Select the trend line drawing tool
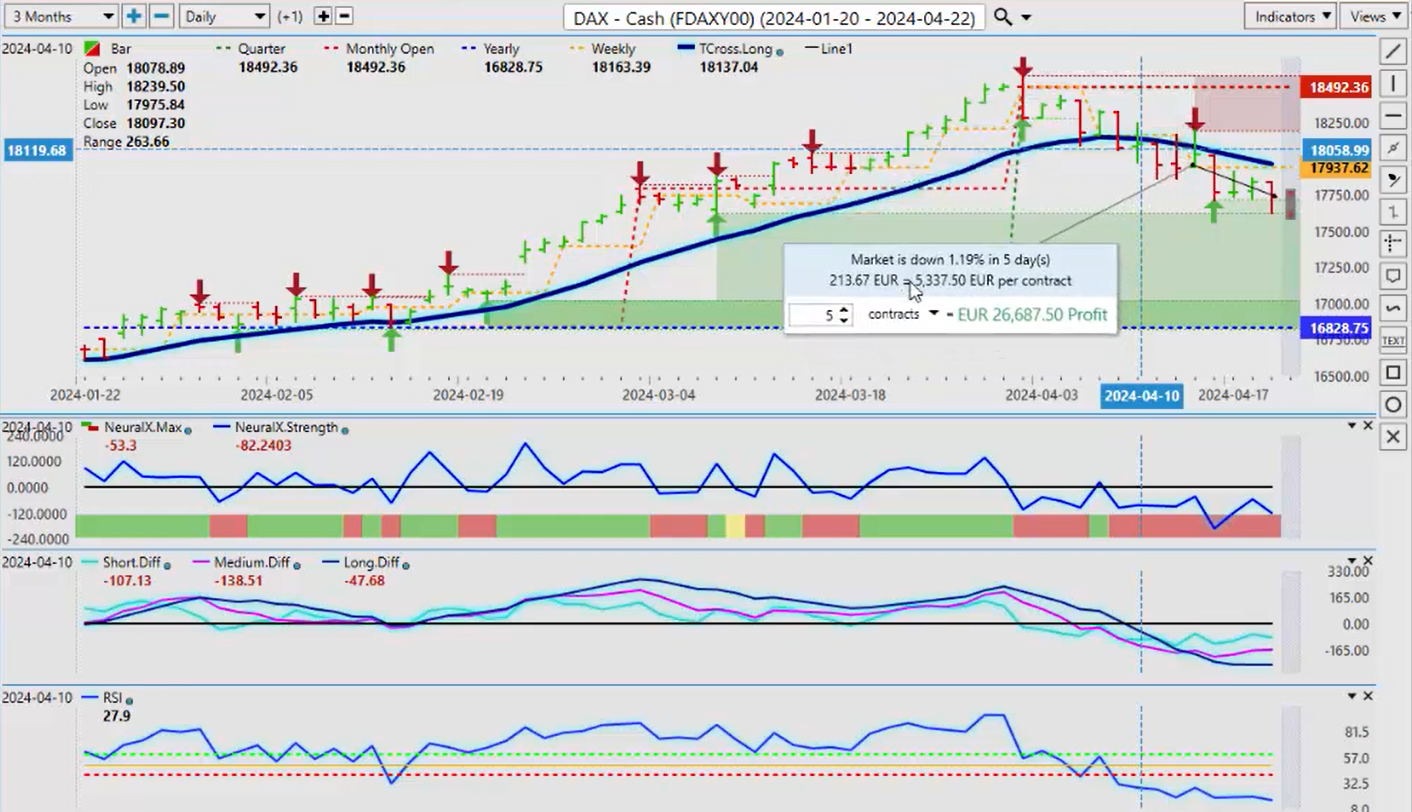The width and height of the screenshot is (1412, 812). [1393, 51]
